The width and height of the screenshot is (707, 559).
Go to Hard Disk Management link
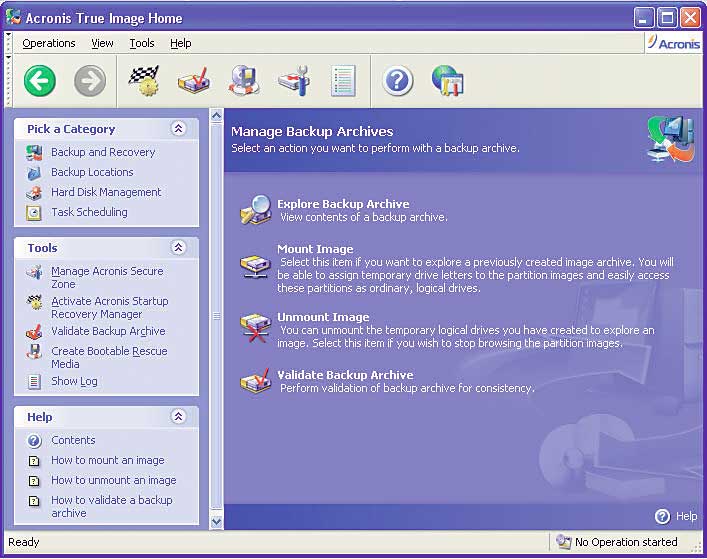click(x=106, y=192)
